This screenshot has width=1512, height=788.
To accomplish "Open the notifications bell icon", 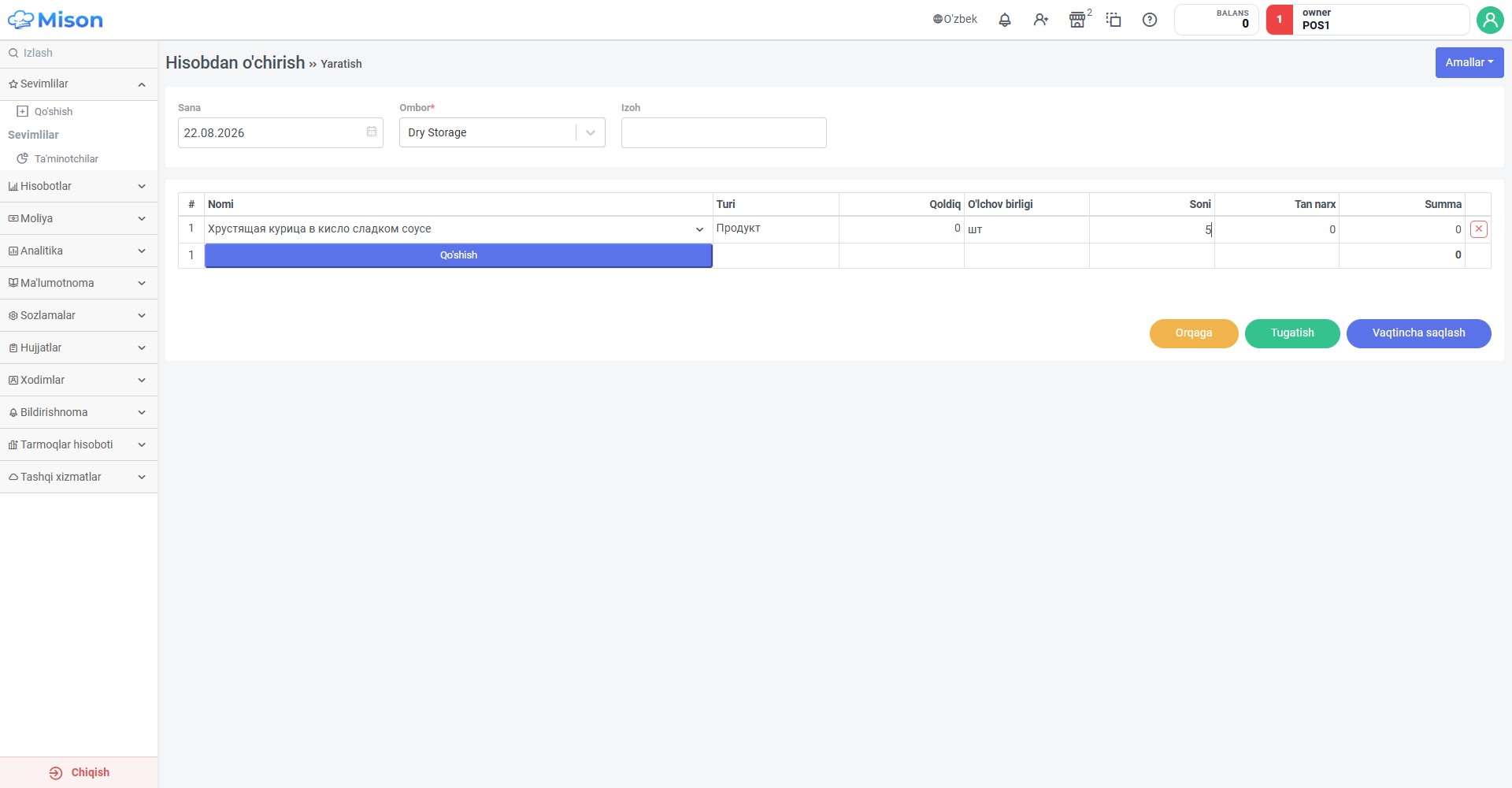I will click(1004, 20).
